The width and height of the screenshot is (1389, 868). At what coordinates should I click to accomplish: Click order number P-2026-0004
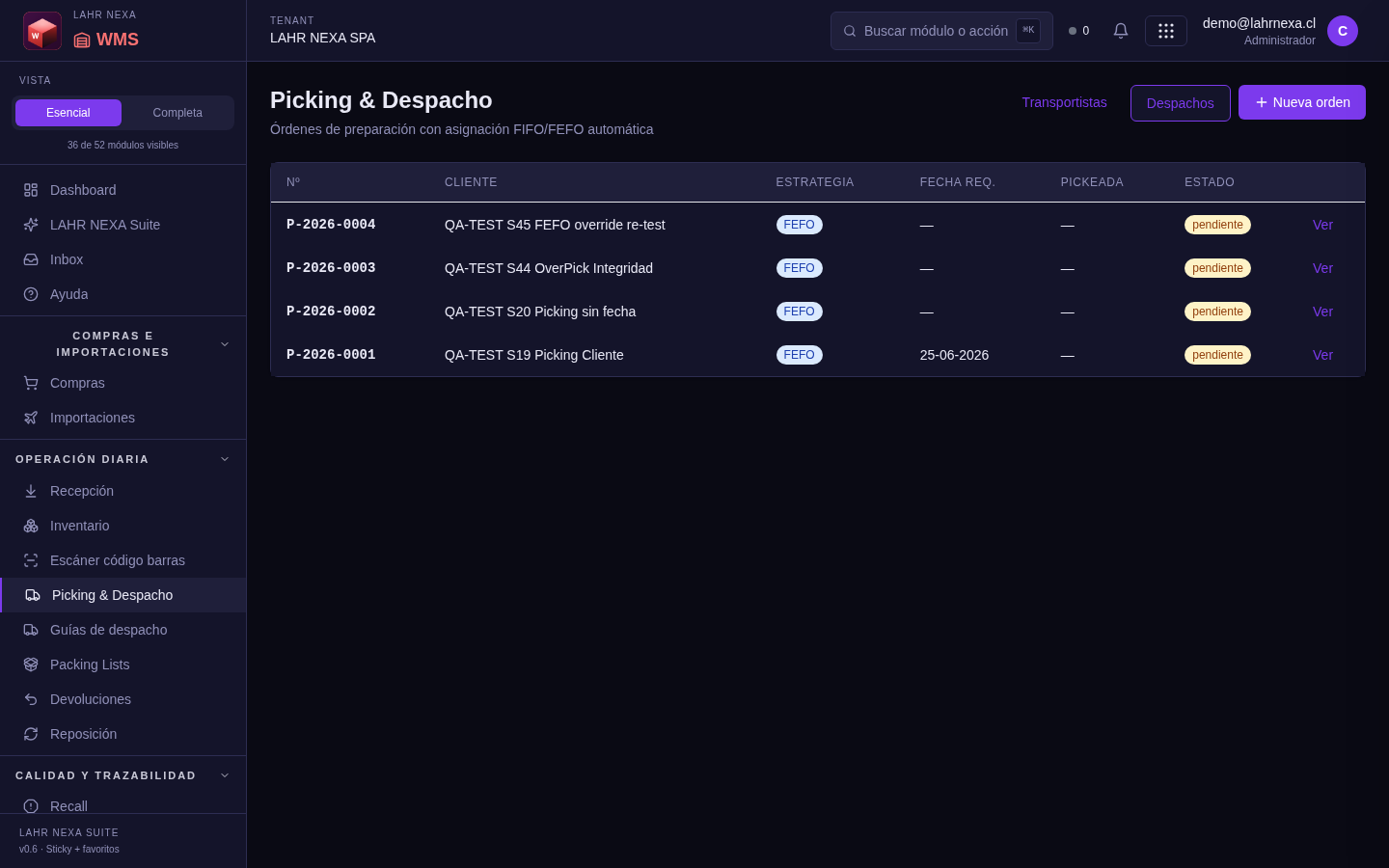331,225
